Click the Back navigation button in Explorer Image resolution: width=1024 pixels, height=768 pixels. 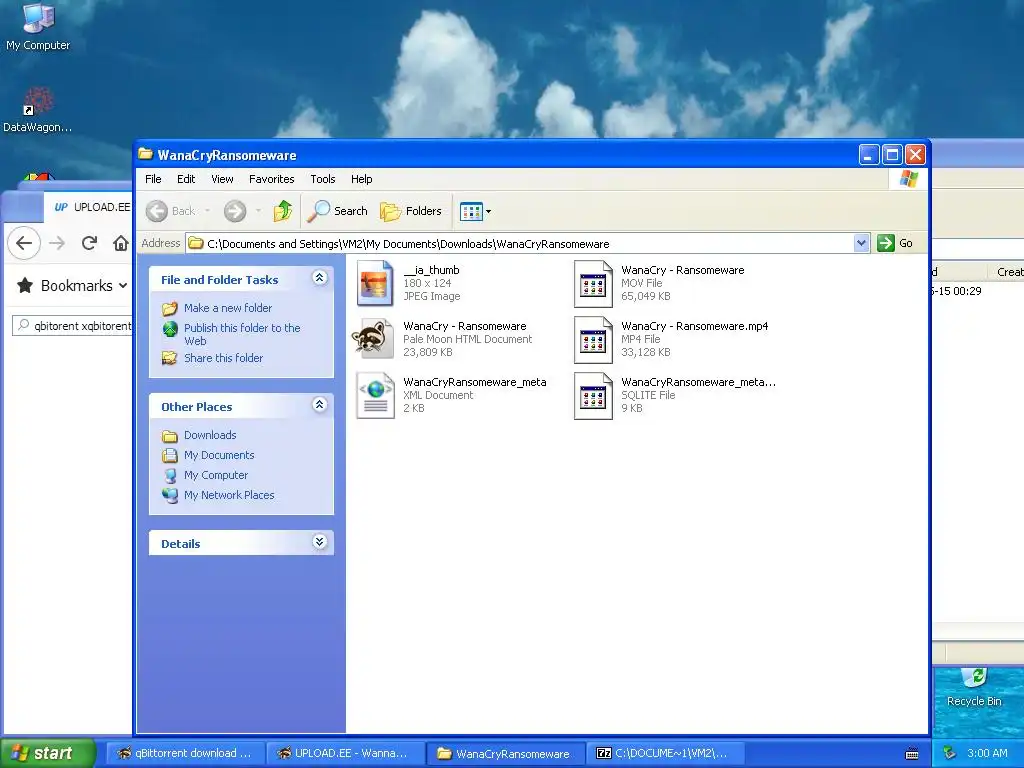[x=171, y=211]
